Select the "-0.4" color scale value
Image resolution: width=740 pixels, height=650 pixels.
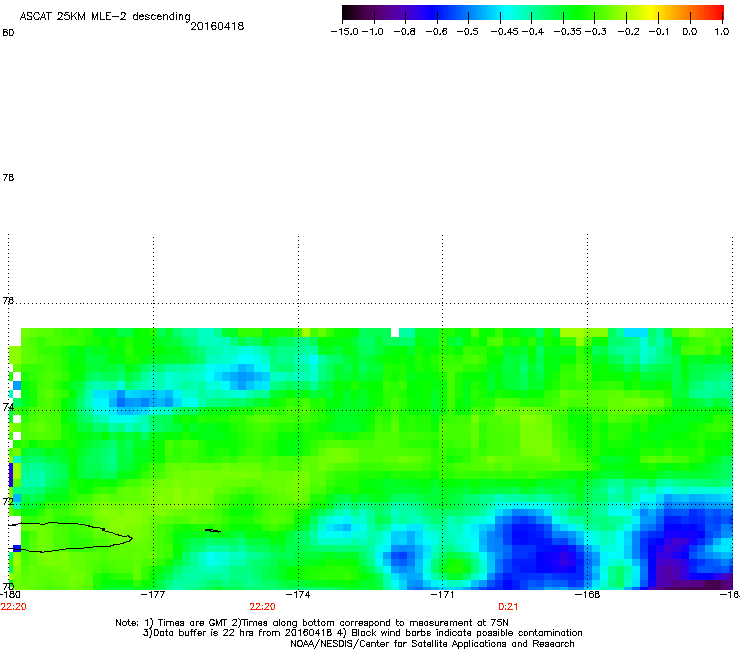tap(532, 32)
